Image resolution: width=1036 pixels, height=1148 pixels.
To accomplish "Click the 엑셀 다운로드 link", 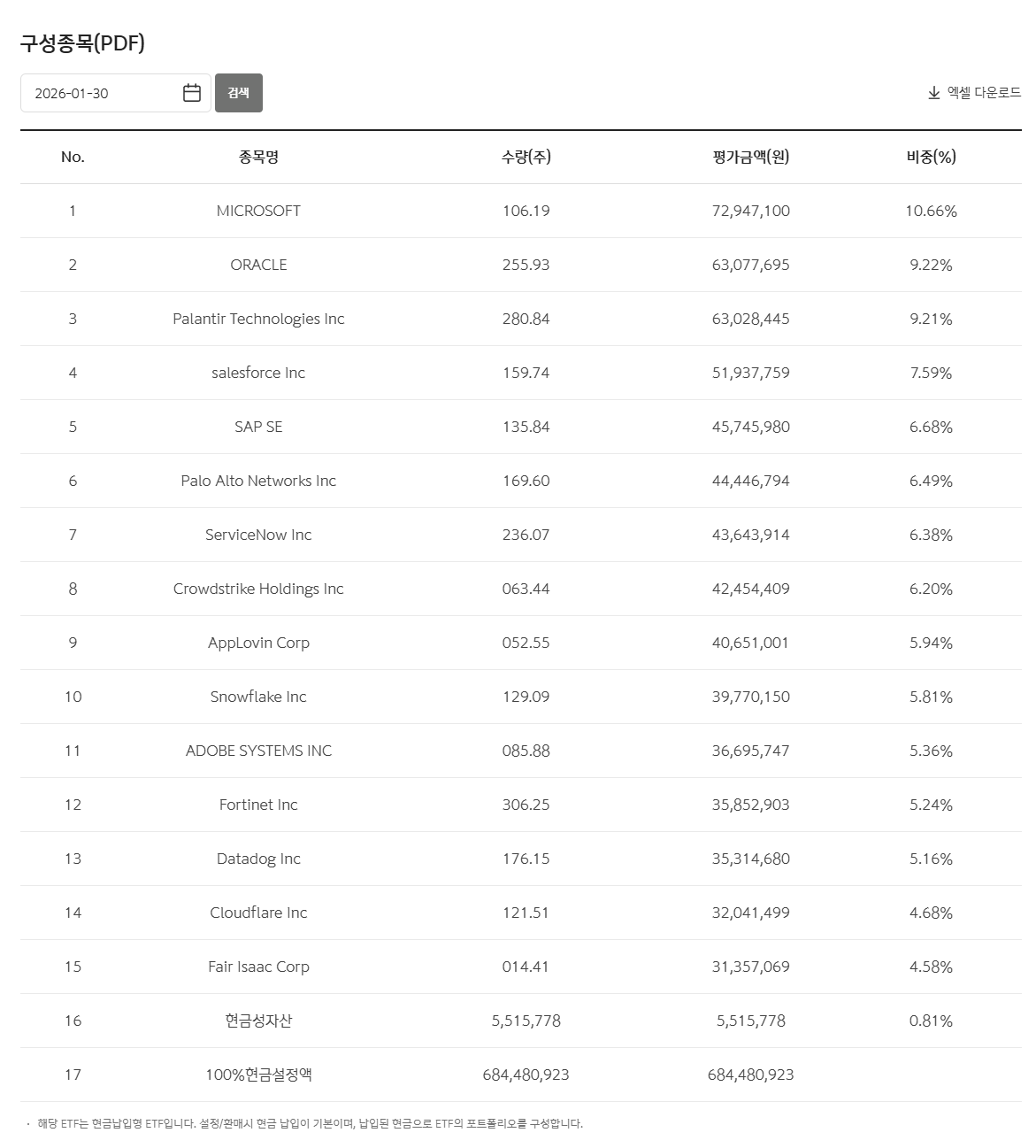I will (x=984, y=93).
